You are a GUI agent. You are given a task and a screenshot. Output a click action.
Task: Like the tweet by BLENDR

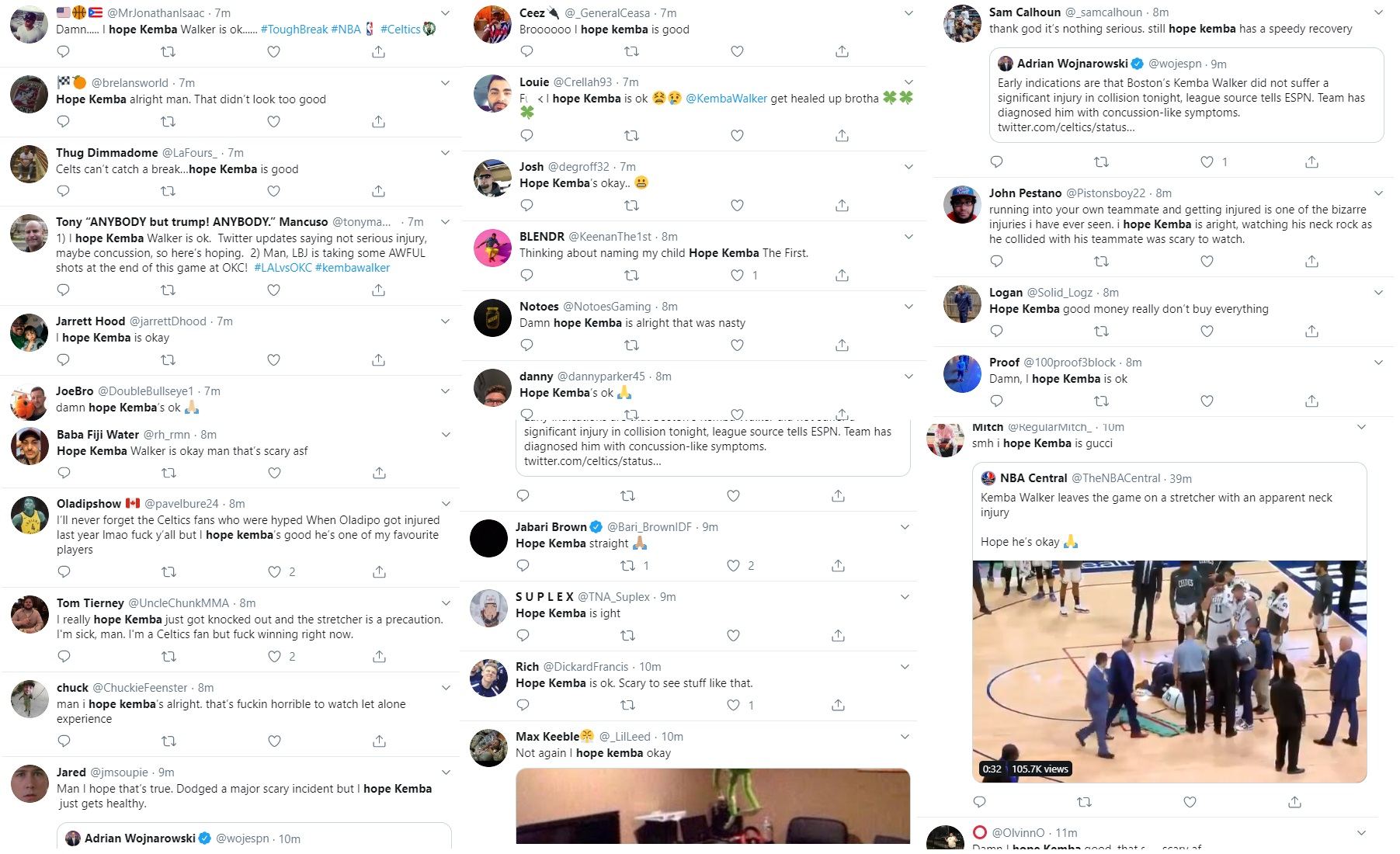click(x=737, y=275)
